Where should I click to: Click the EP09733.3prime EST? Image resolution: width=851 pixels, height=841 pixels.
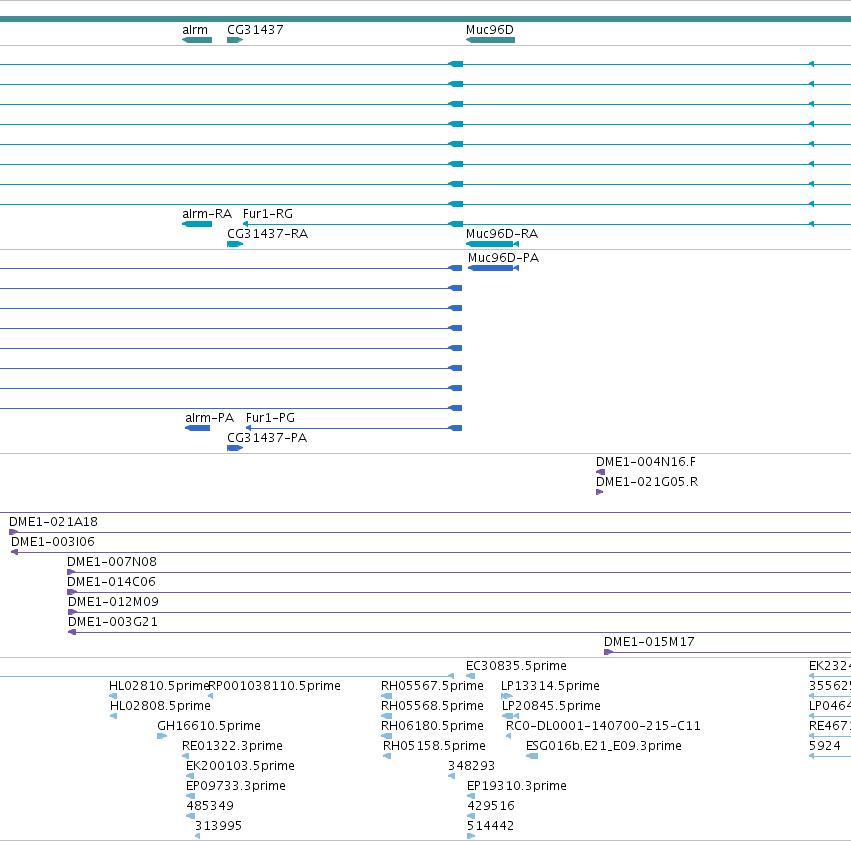tap(190, 796)
